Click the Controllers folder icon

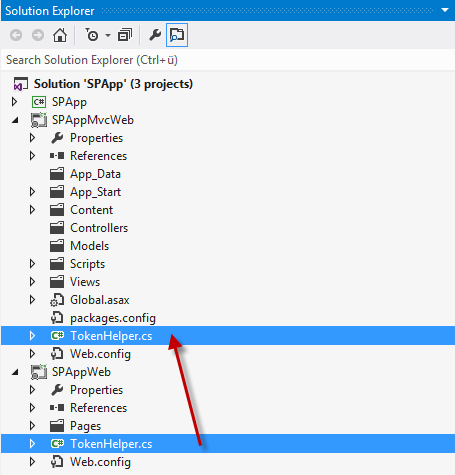tap(57, 228)
